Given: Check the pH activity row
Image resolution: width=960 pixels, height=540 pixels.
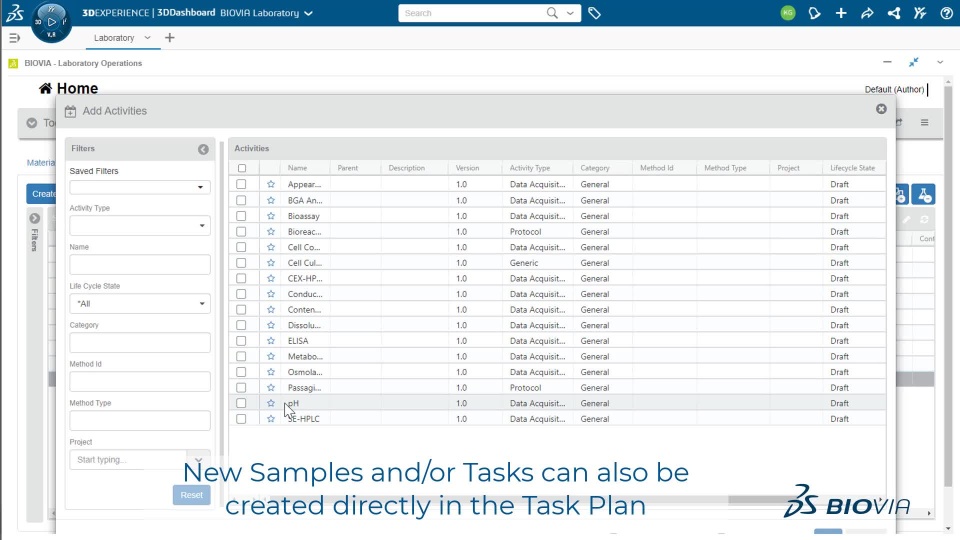Looking at the screenshot, I should coord(241,403).
